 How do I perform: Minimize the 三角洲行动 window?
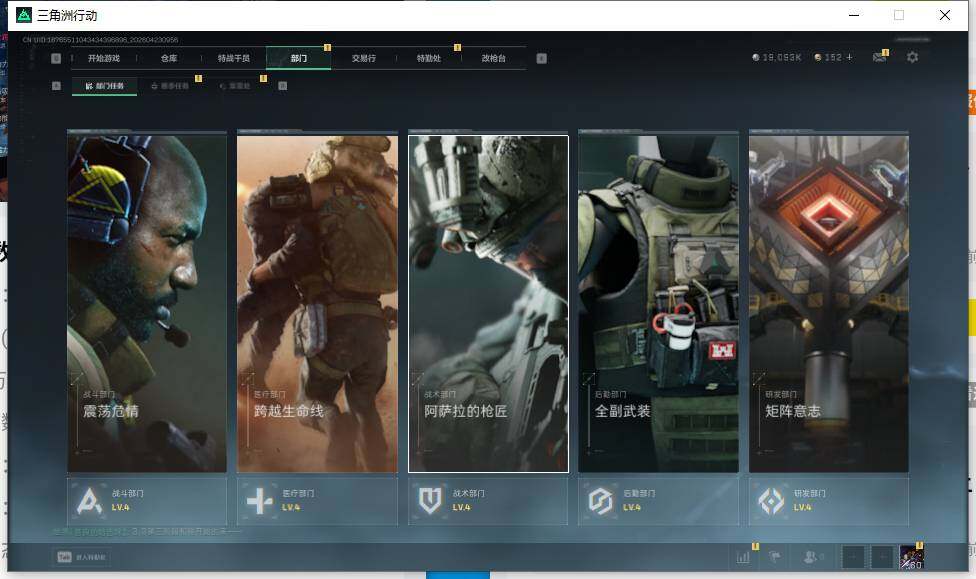tap(854, 15)
